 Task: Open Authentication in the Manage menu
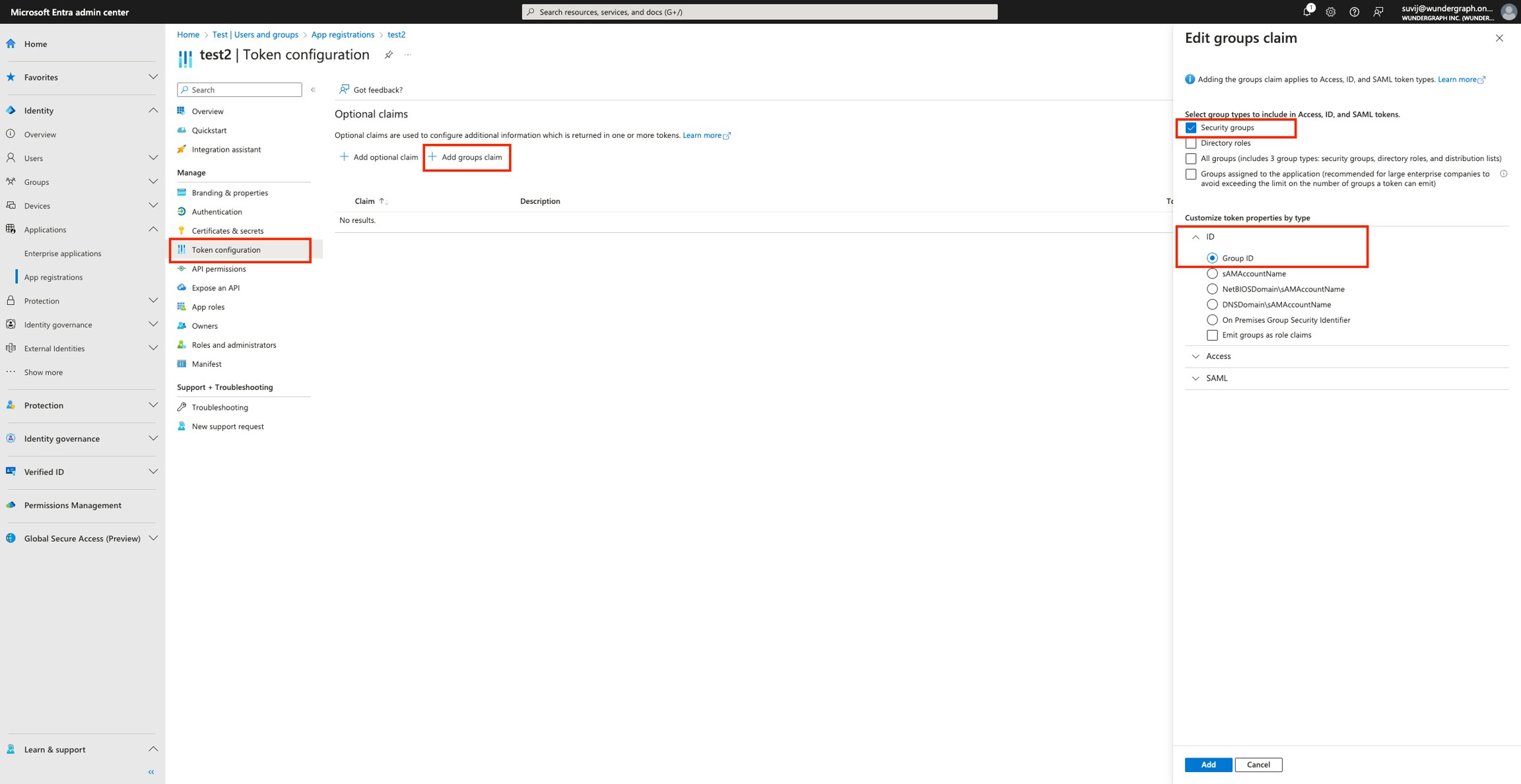216,211
